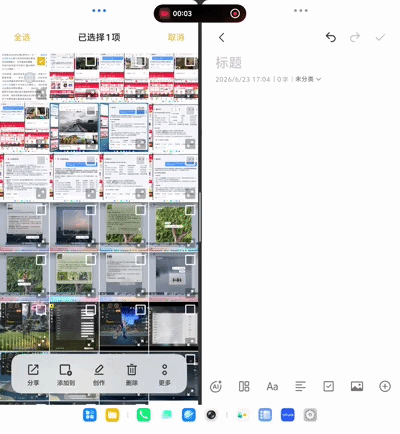Tap the fullscreen expand icon on the sunset photo
The image size is (400, 434).
(91, 244)
